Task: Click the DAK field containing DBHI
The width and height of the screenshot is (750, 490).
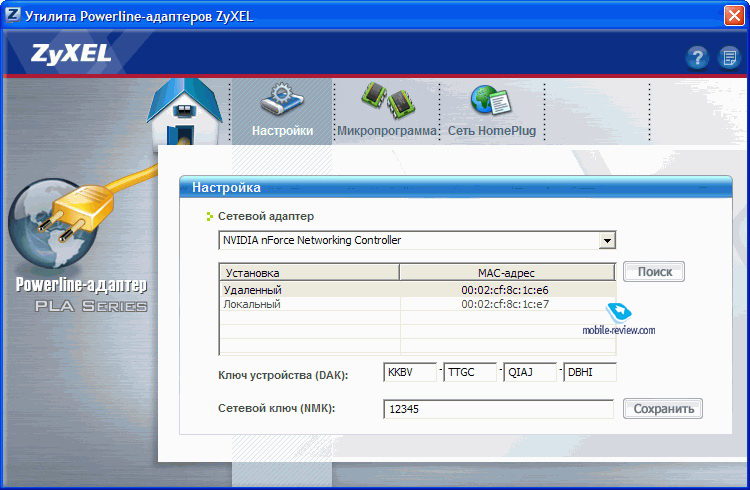Action: pos(590,372)
